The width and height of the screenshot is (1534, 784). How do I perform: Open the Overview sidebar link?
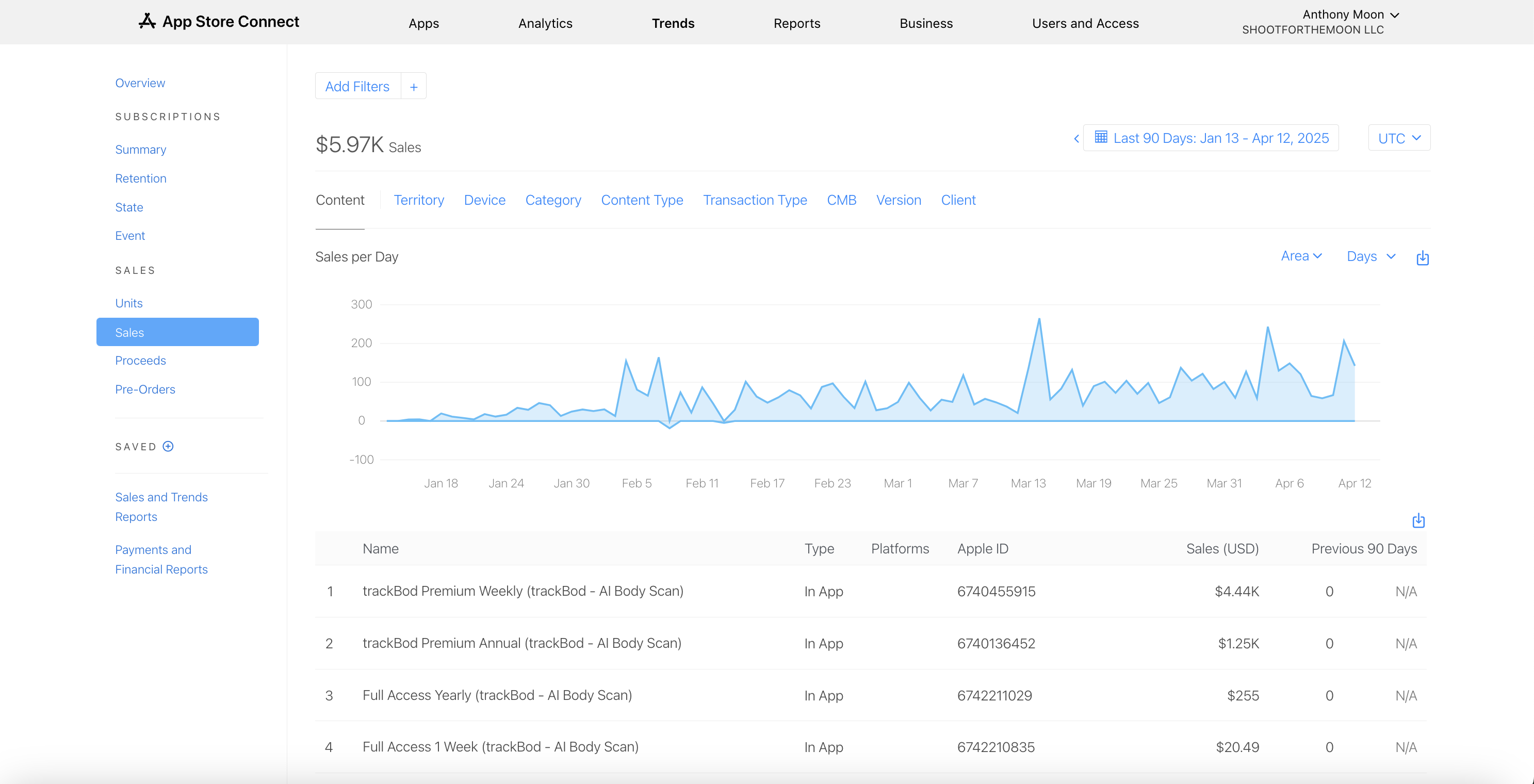140,84
